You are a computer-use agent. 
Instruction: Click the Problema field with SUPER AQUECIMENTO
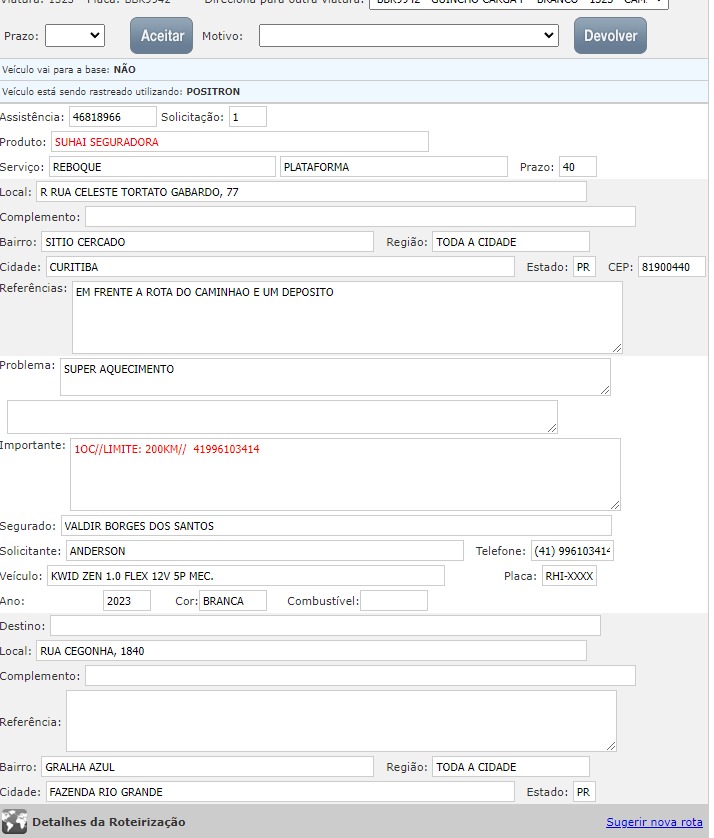coord(334,377)
